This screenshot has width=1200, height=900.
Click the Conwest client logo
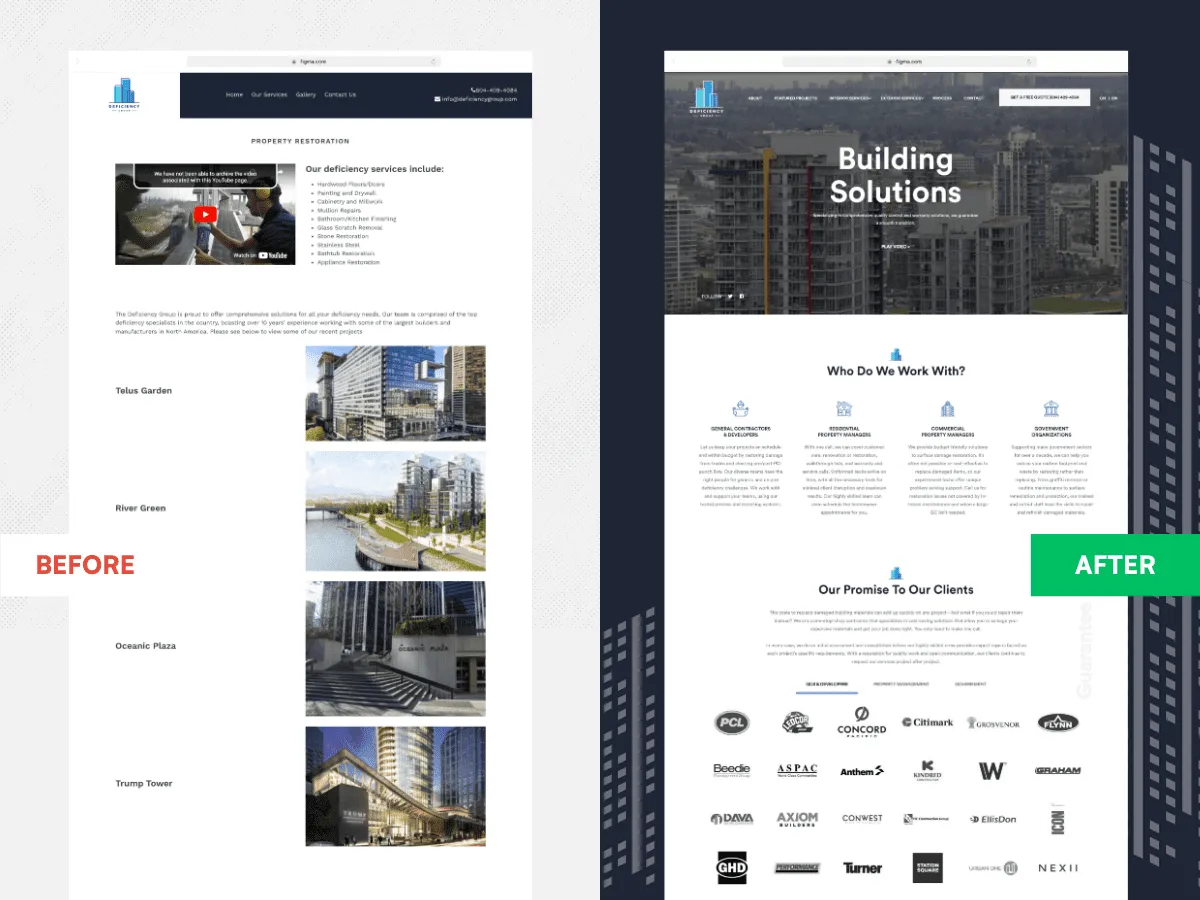click(862, 818)
